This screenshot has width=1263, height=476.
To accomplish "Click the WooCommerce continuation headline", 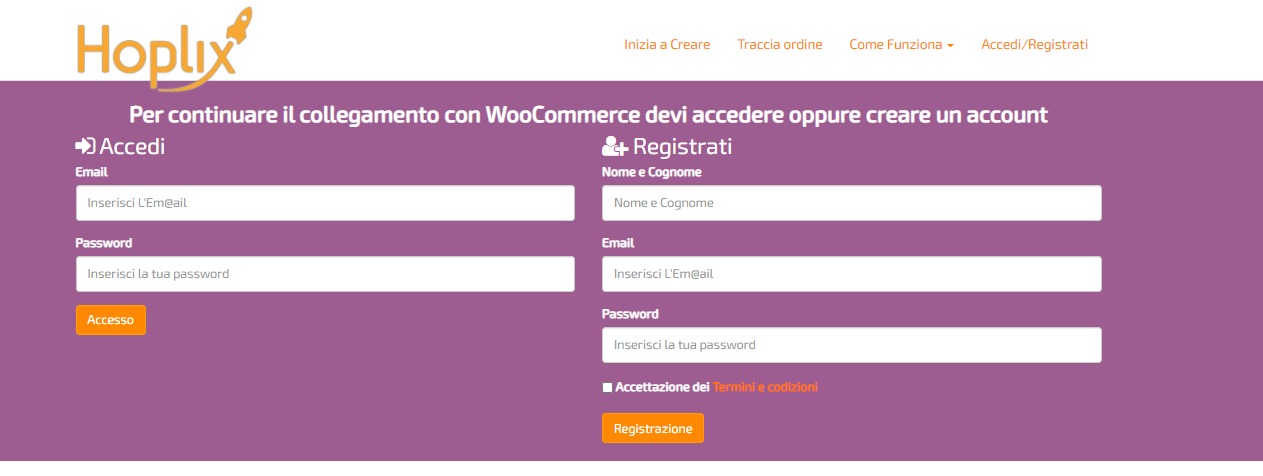I will click(x=589, y=114).
